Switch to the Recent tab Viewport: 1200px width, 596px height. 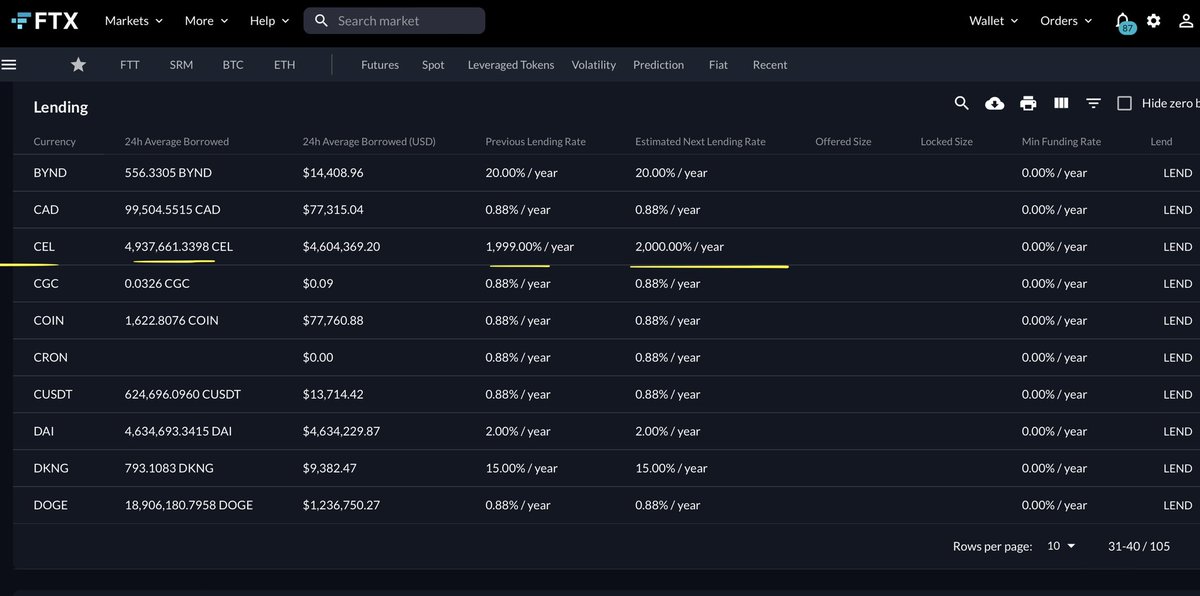[770, 64]
